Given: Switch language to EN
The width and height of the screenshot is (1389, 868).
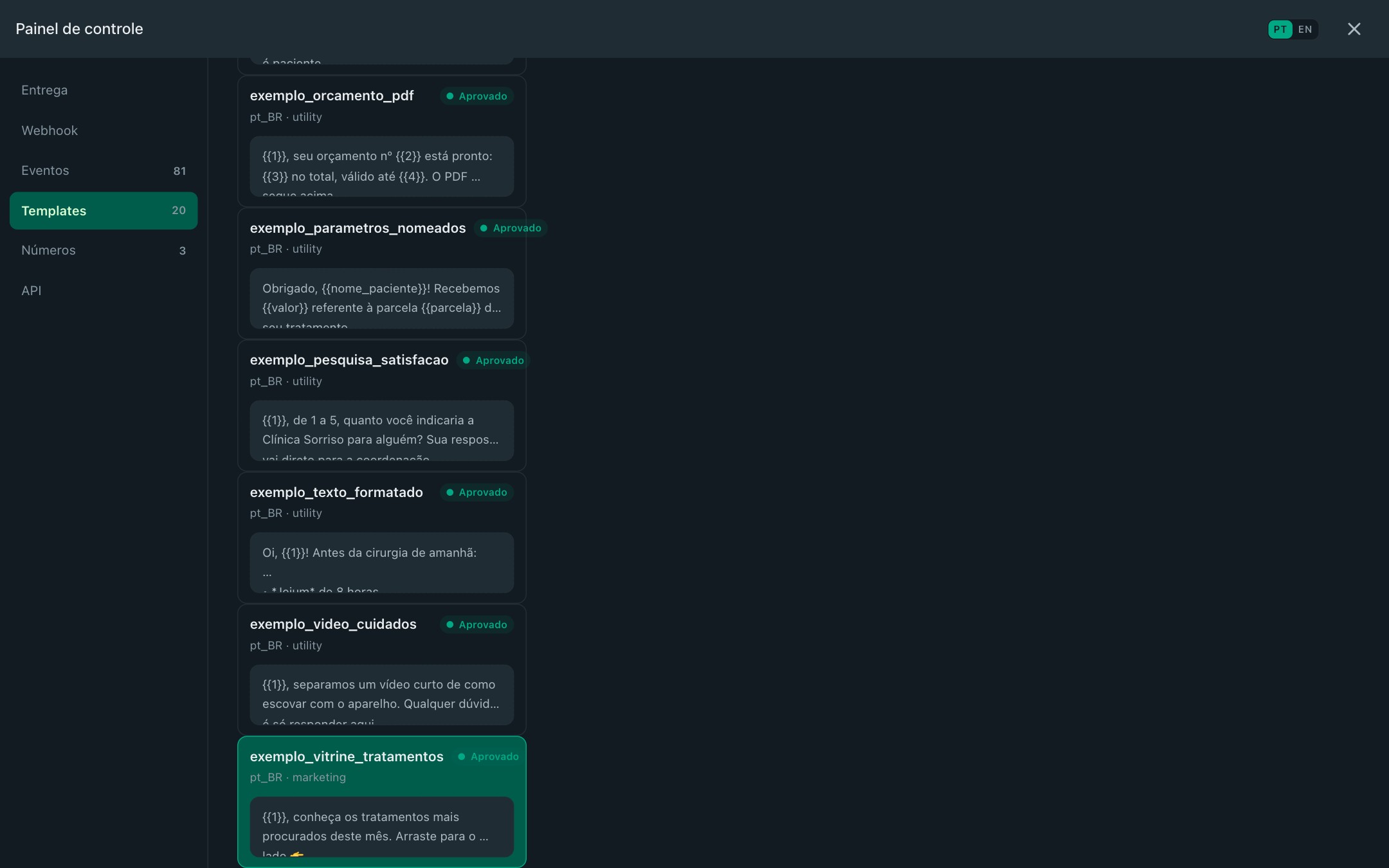Looking at the screenshot, I should [1305, 30].
